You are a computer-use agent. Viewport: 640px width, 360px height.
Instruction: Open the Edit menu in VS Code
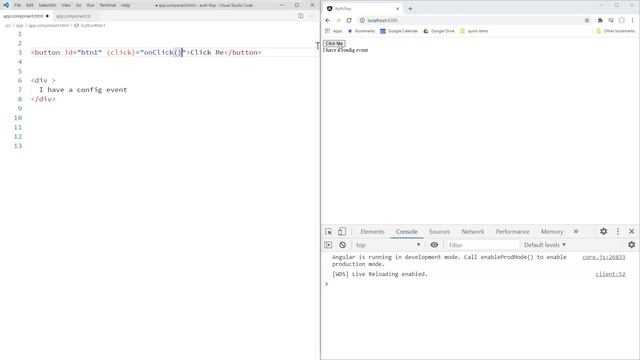coord(30,5)
